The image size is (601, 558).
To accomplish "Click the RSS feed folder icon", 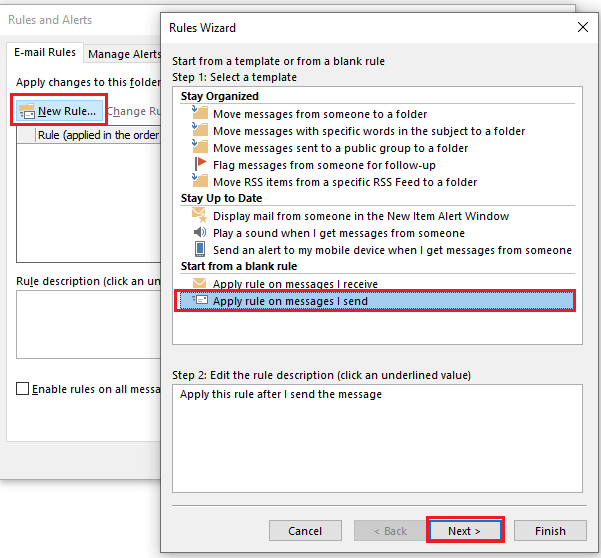I will click(x=200, y=182).
